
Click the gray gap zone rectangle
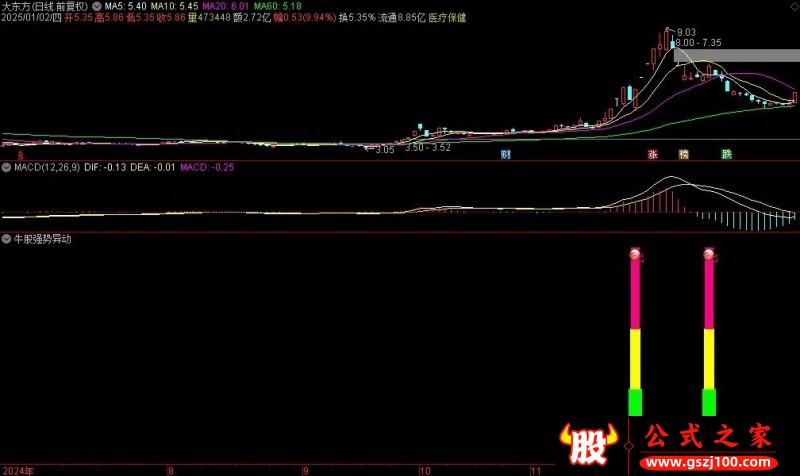click(737, 56)
